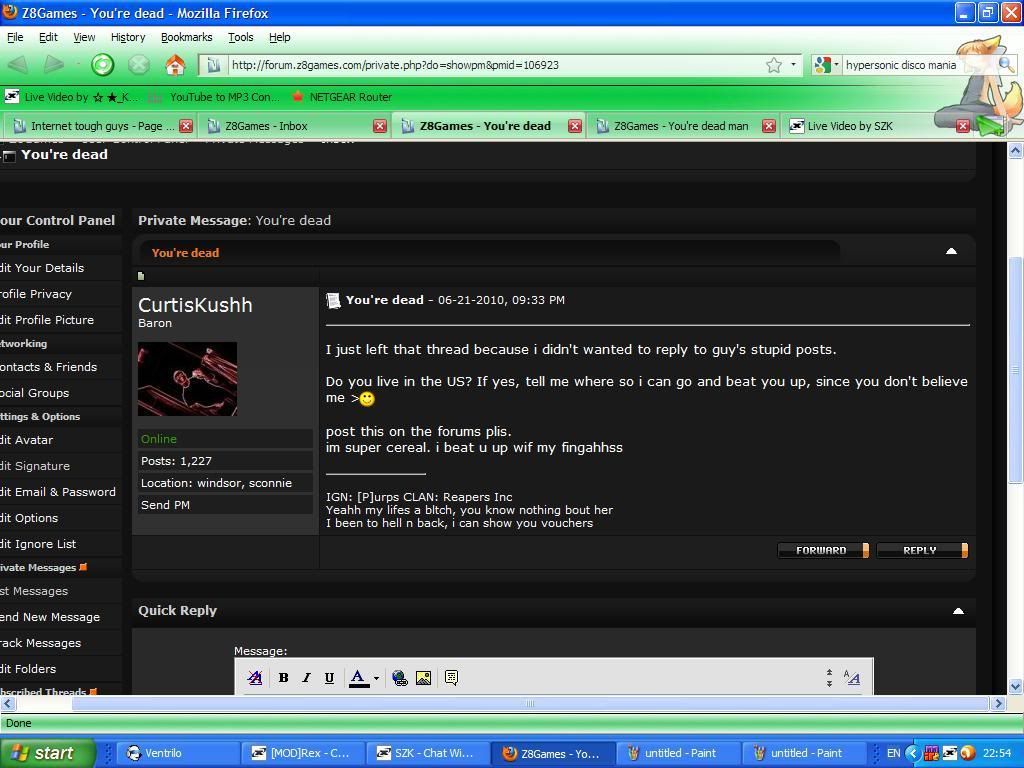Click the Home button in Firefox toolbar
Screen dimensions: 1024x768
pos(175,65)
